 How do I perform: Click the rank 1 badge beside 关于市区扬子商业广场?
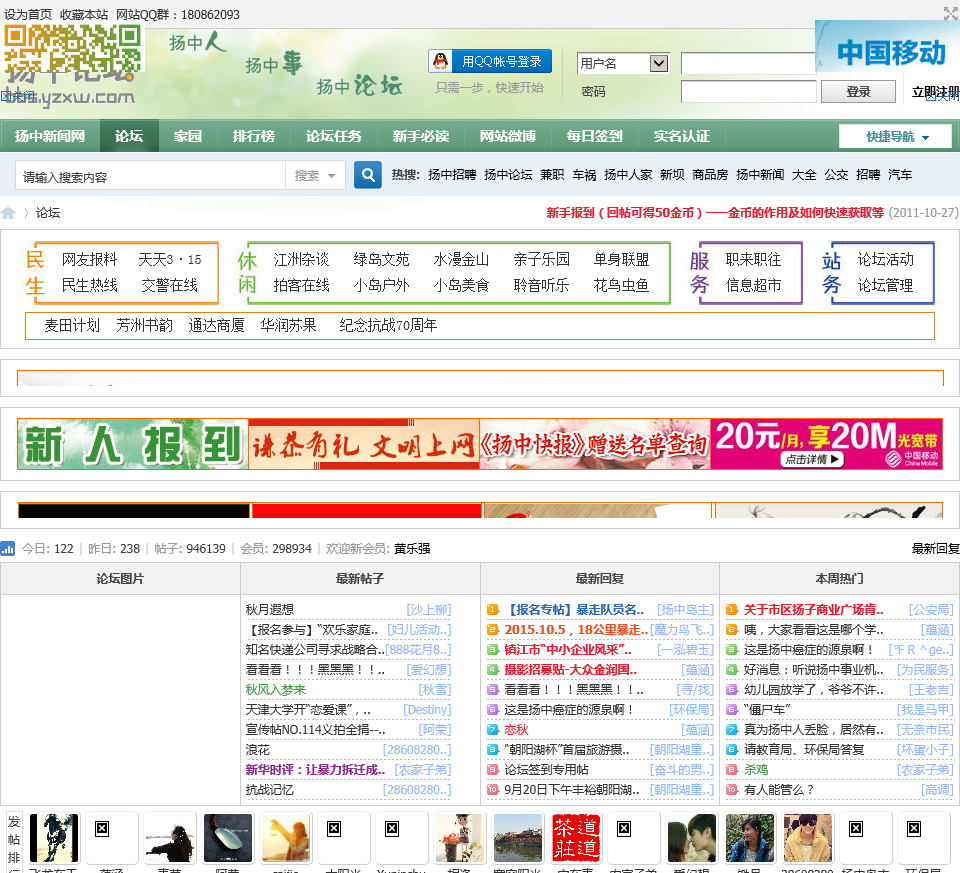pos(731,610)
